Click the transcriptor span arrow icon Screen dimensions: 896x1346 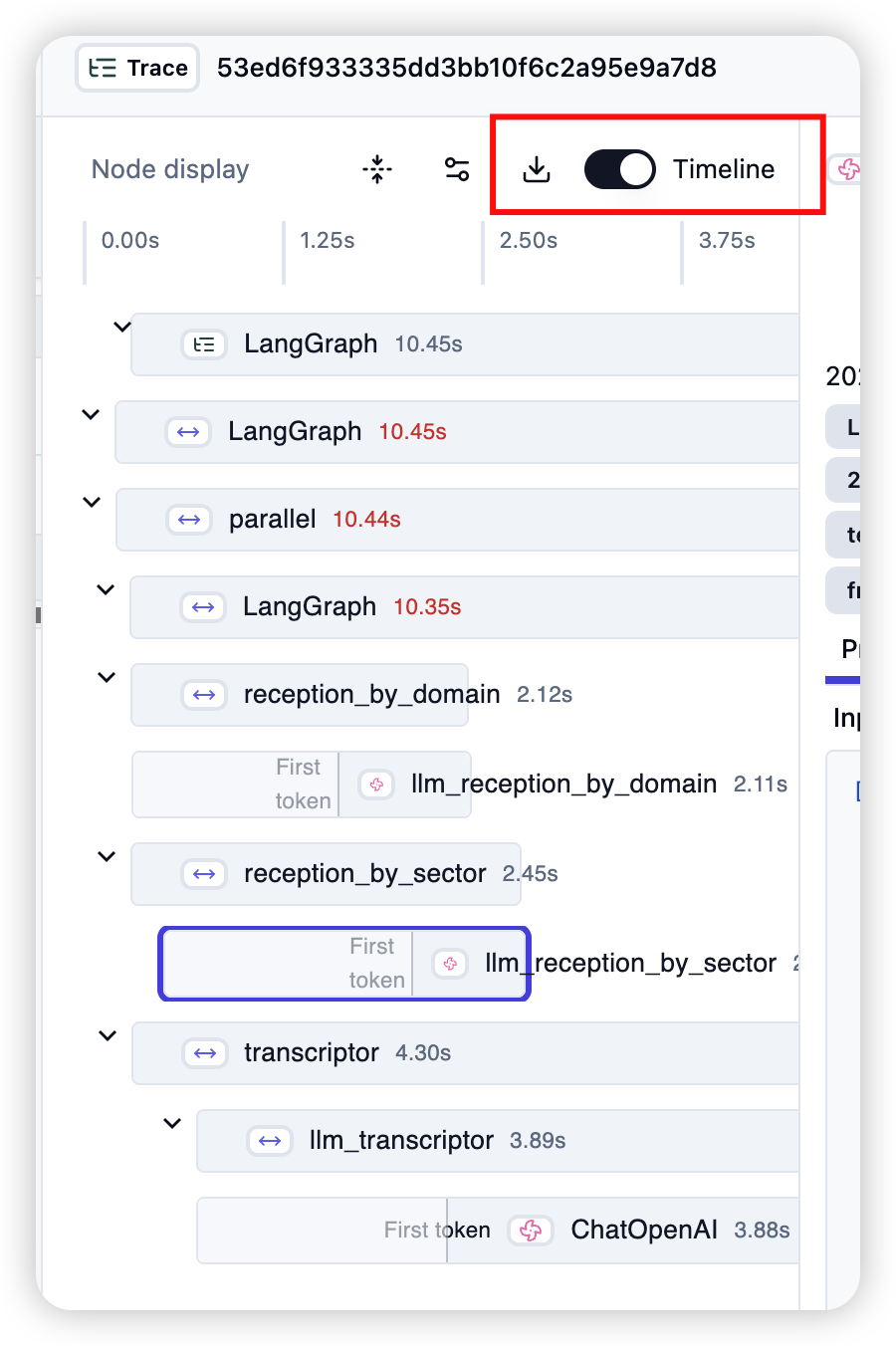coord(205,1053)
